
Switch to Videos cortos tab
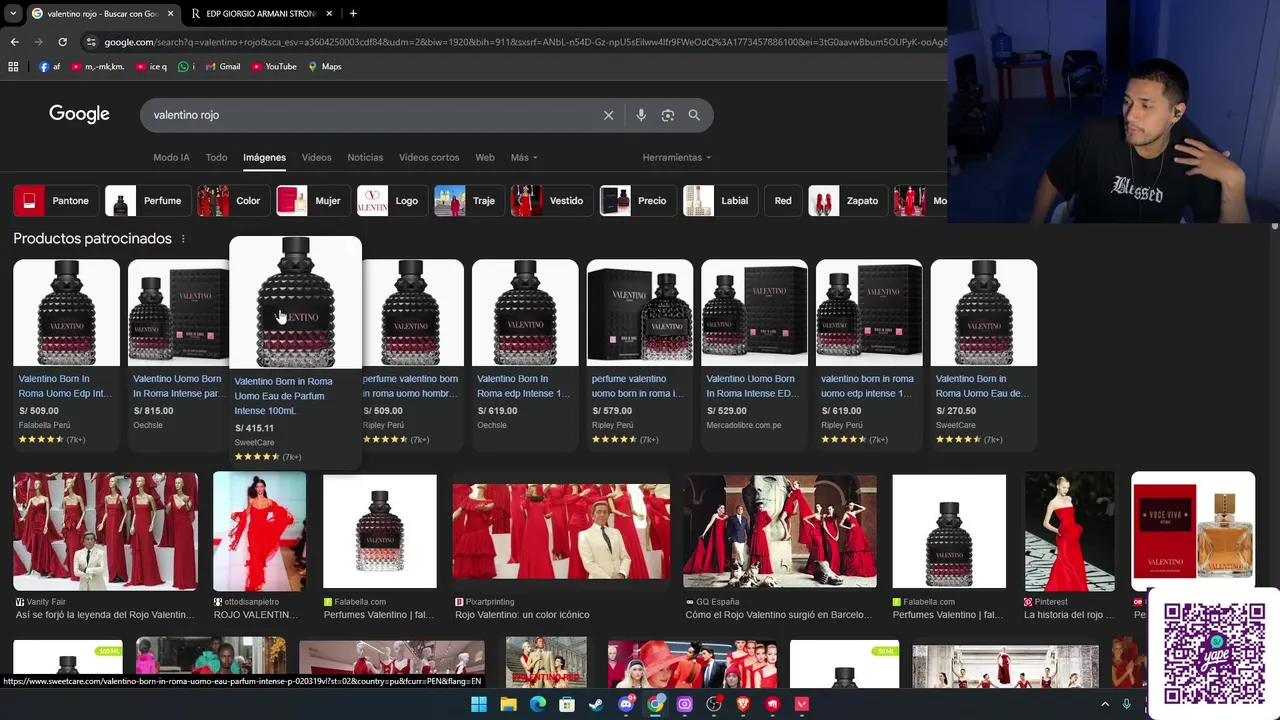429,157
